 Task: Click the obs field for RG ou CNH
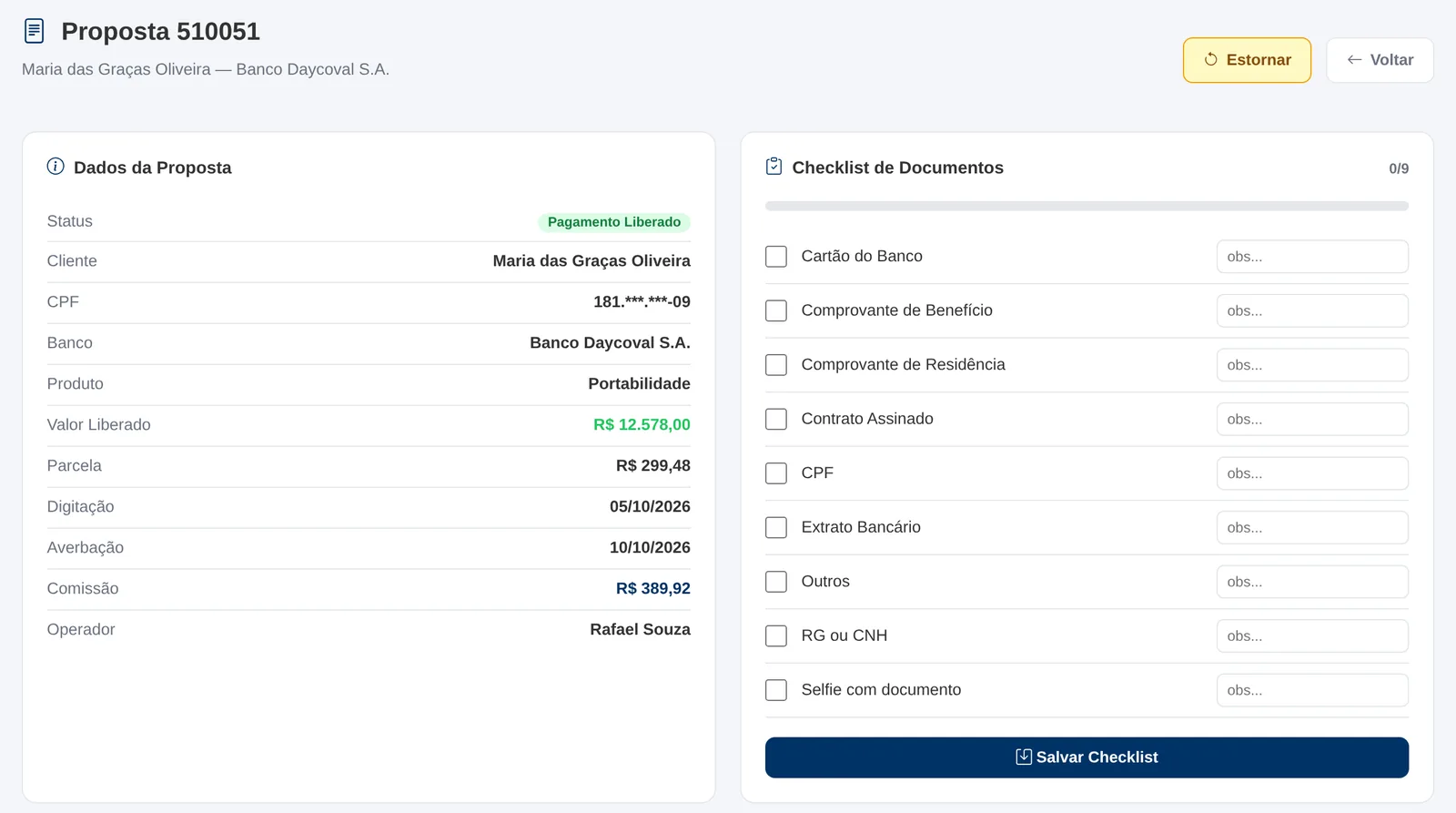click(x=1312, y=635)
